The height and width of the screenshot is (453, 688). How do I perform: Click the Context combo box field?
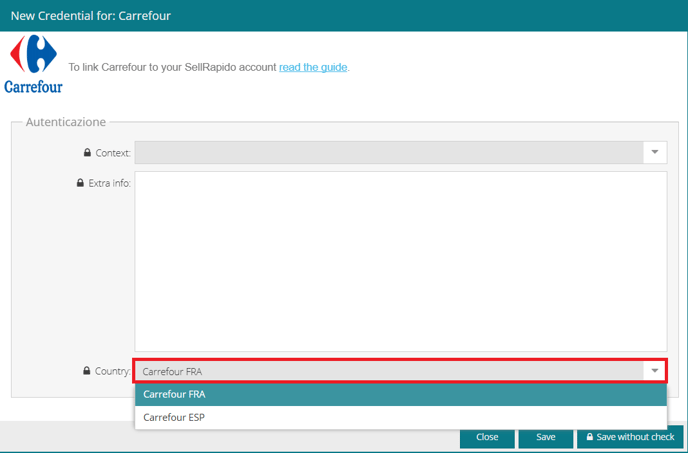[x=401, y=152]
